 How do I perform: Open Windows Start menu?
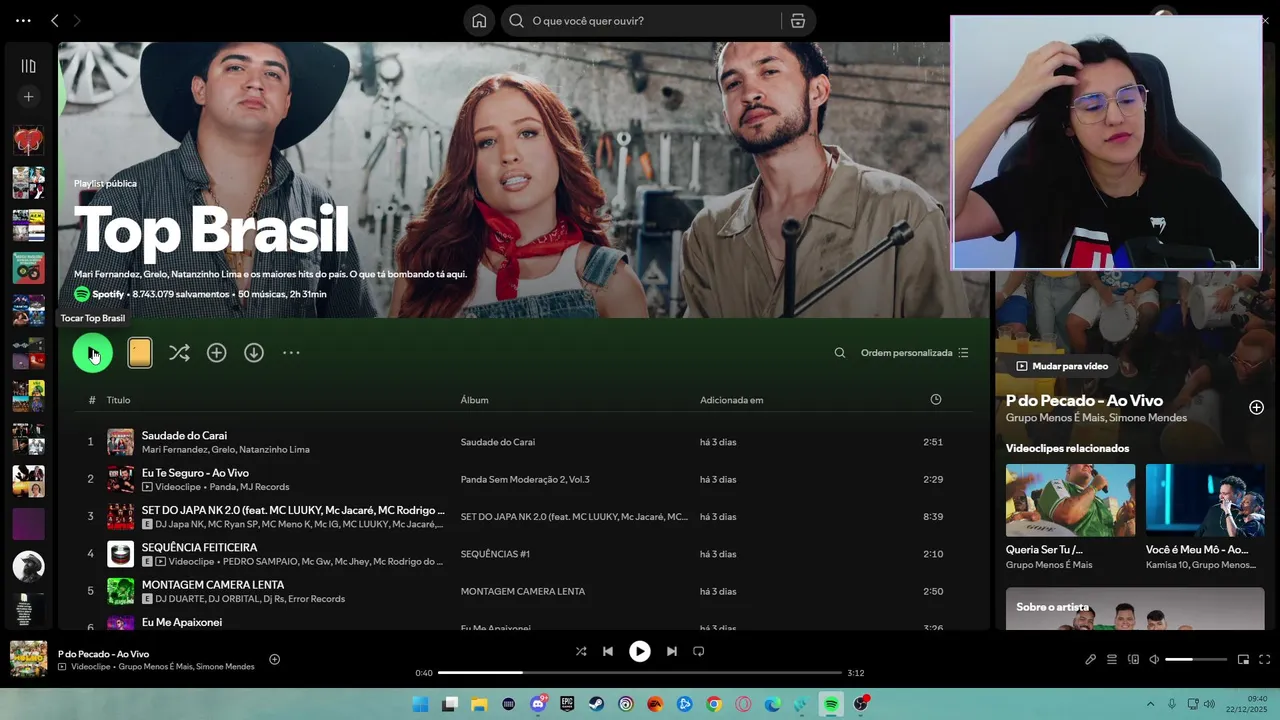[x=421, y=704]
